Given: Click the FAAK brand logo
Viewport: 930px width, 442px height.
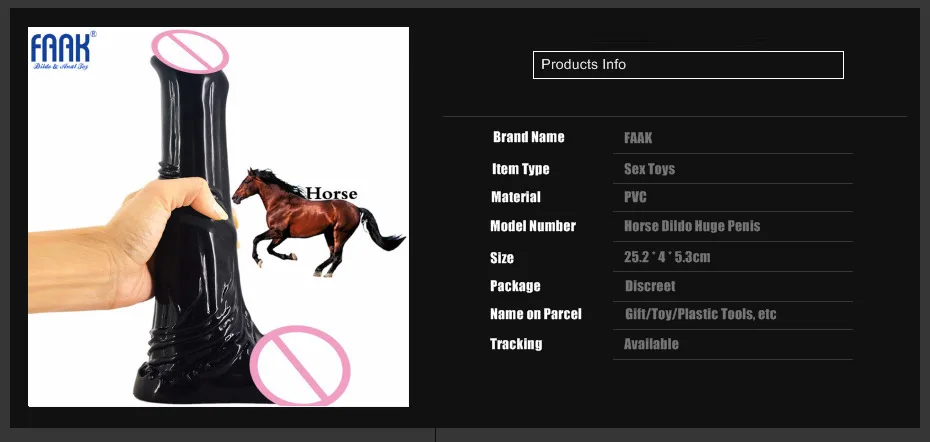Looking at the screenshot, I should [63, 51].
